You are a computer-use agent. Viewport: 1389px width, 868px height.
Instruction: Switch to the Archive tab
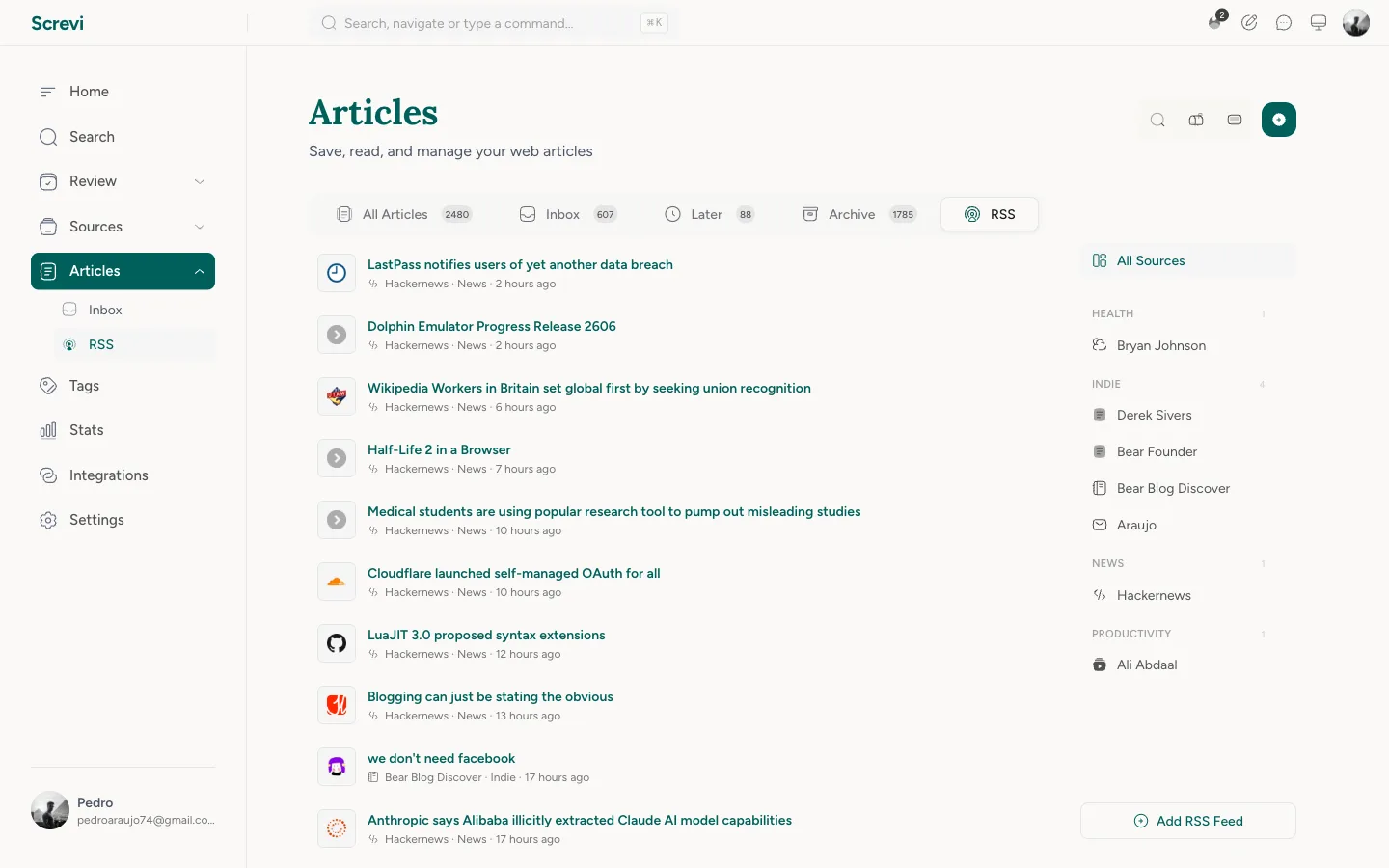[x=858, y=214]
